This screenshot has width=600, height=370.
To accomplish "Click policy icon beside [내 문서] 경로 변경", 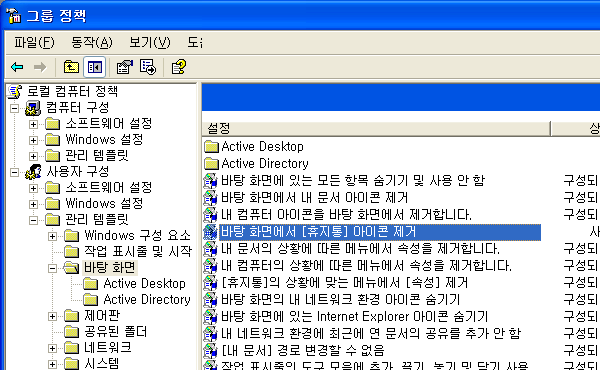I will [x=210, y=350].
